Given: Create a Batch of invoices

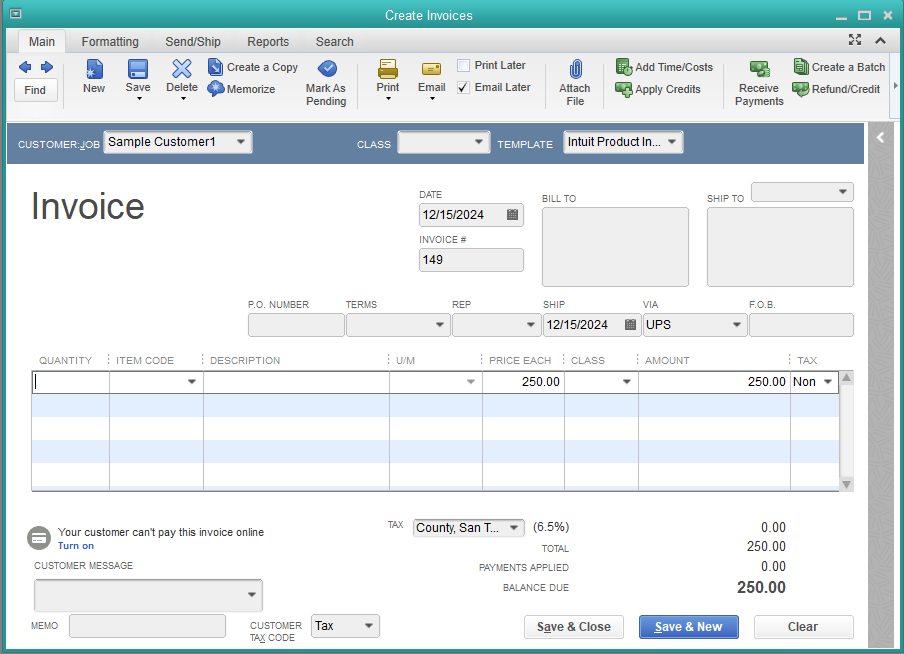Looking at the screenshot, I should coord(839,67).
